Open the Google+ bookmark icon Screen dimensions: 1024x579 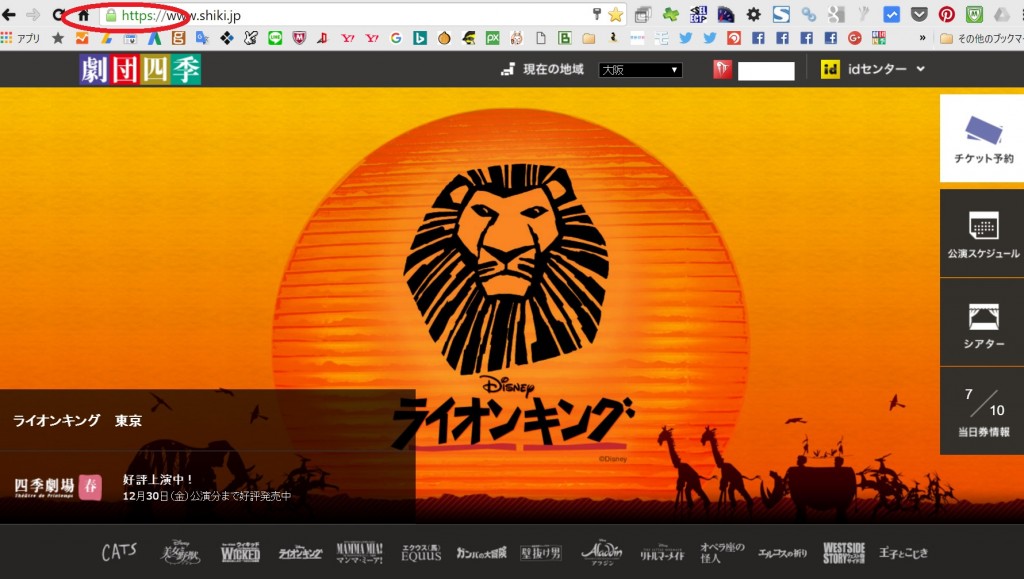click(854, 39)
